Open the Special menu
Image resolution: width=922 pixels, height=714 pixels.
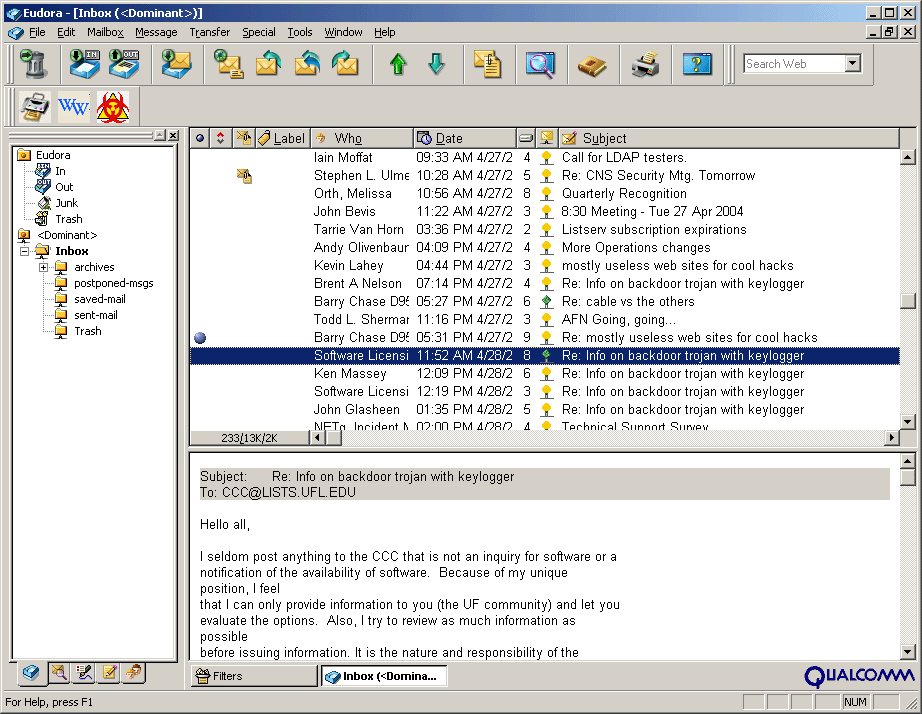pos(259,32)
